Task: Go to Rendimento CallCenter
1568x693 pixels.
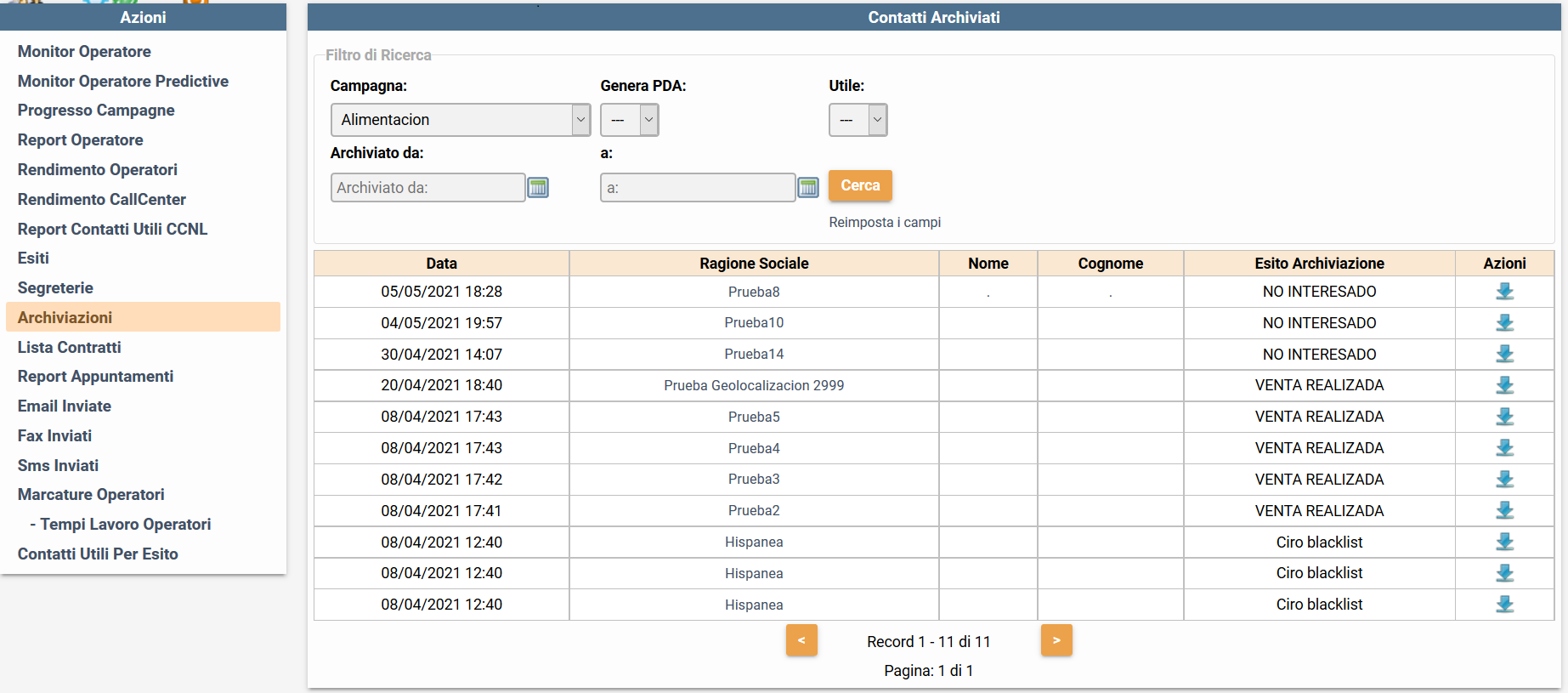Action: point(102,200)
